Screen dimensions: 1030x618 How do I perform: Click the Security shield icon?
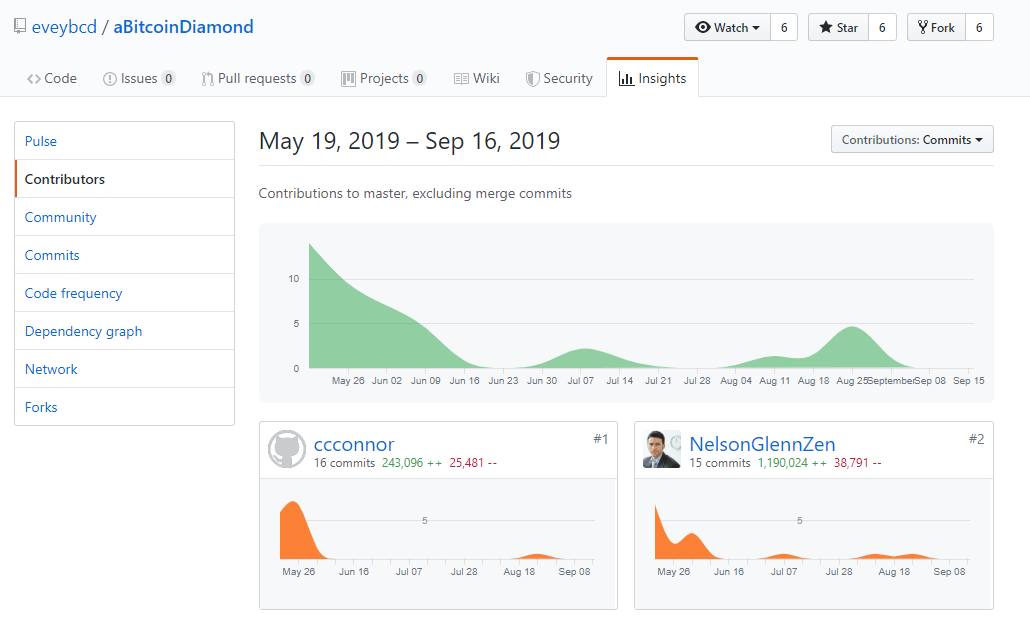(x=532, y=79)
